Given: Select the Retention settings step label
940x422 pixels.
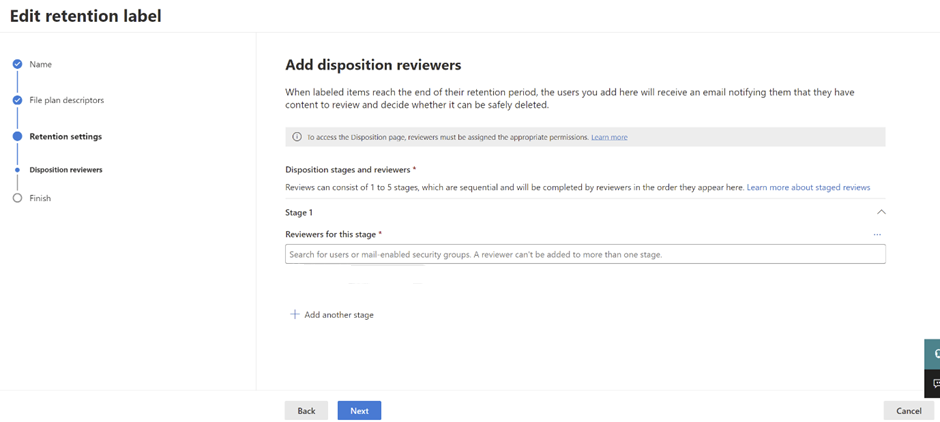Looking at the screenshot, I should pos(65,136).
